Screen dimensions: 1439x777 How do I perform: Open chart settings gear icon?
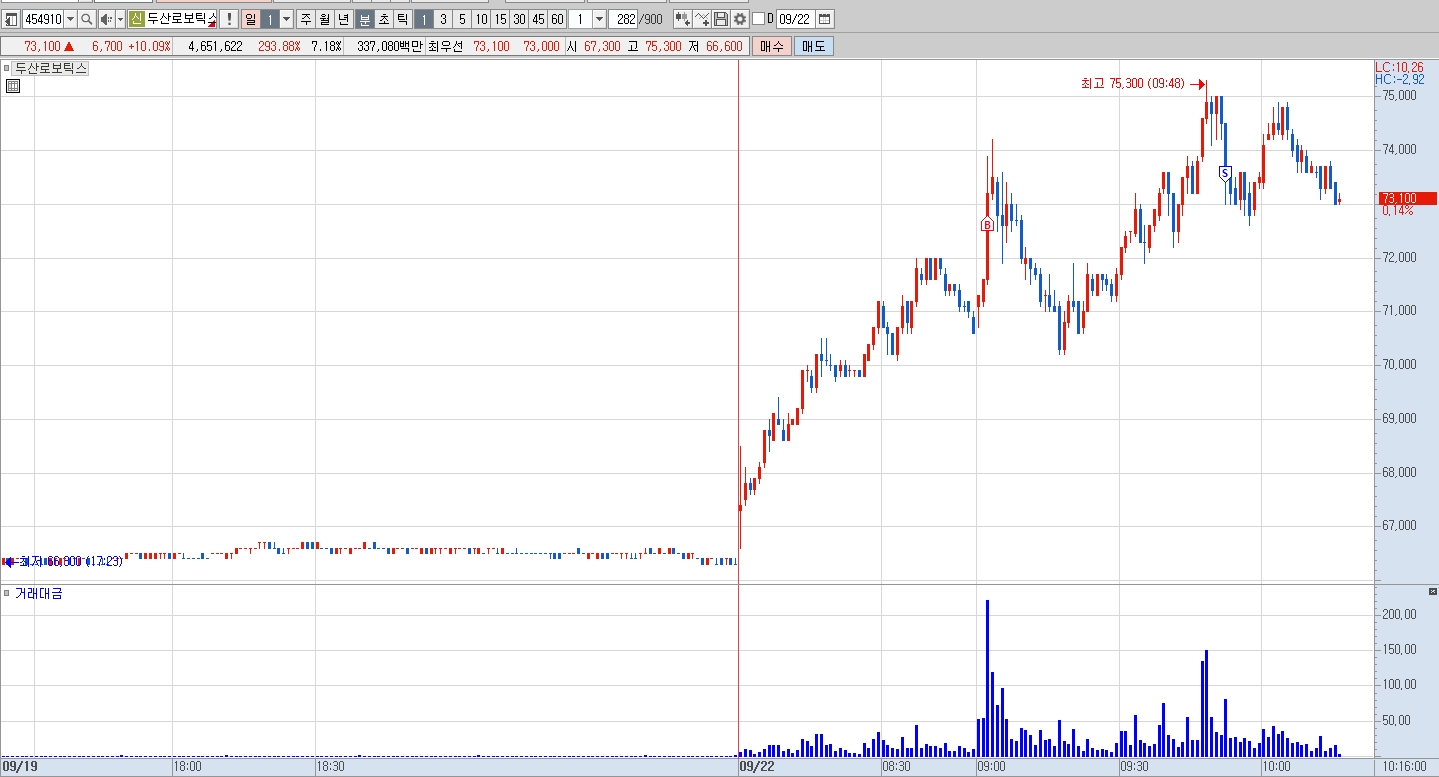point(740,19)
